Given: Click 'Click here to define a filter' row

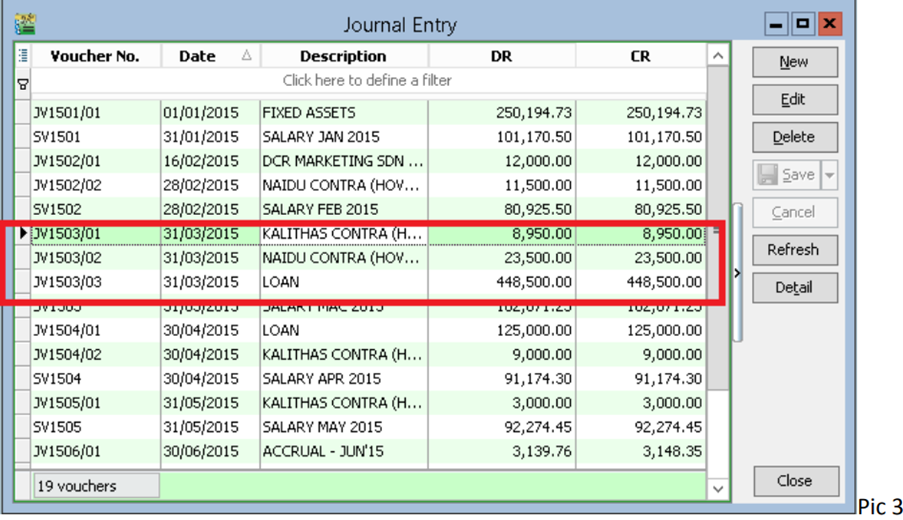Looking at the screenshot, I should click(x=367, y=80).
